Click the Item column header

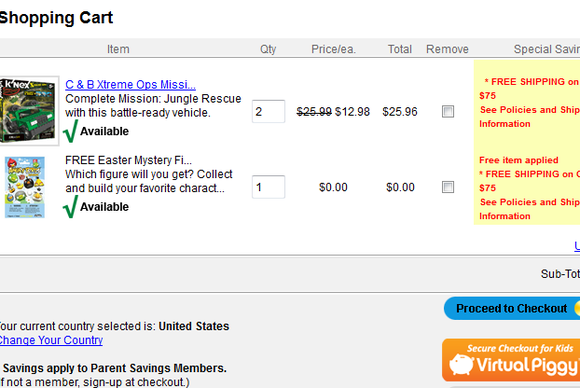point(118,49)
